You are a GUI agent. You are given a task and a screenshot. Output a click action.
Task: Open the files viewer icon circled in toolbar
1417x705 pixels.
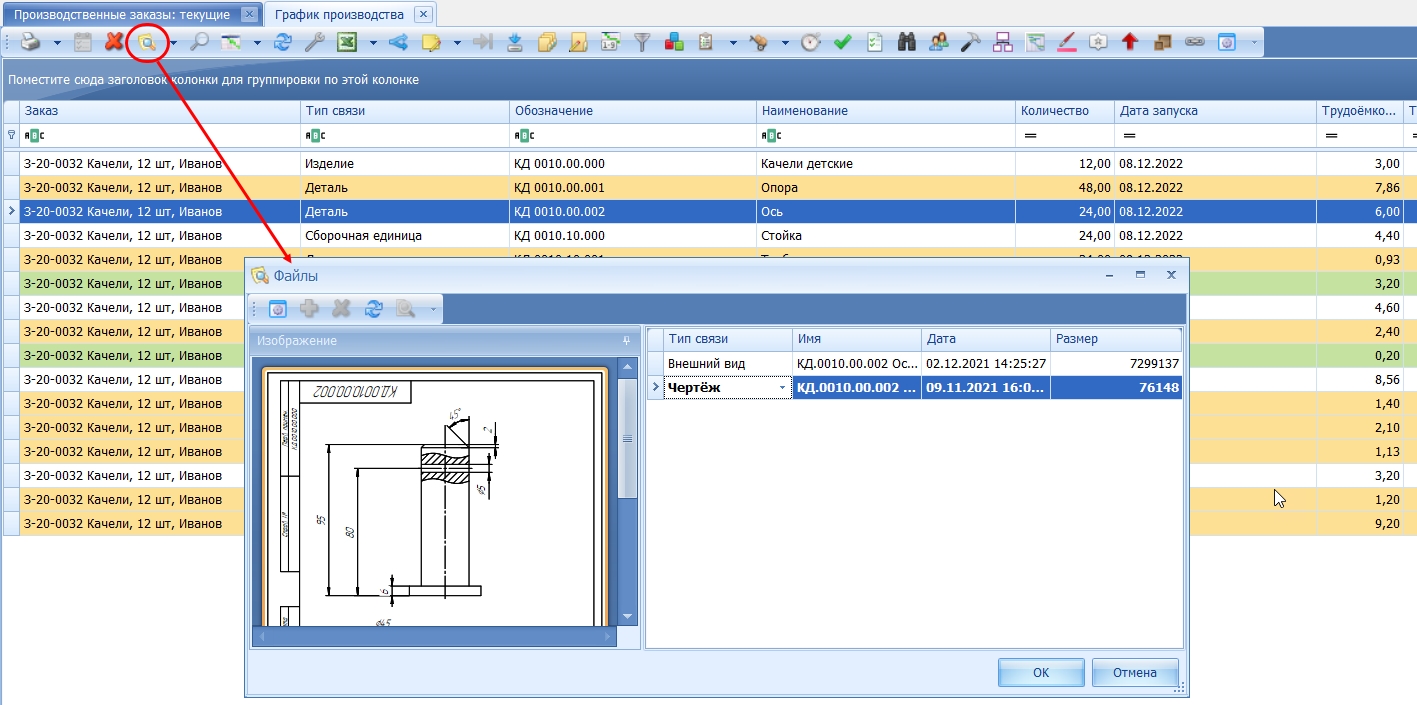pos(148,42)
